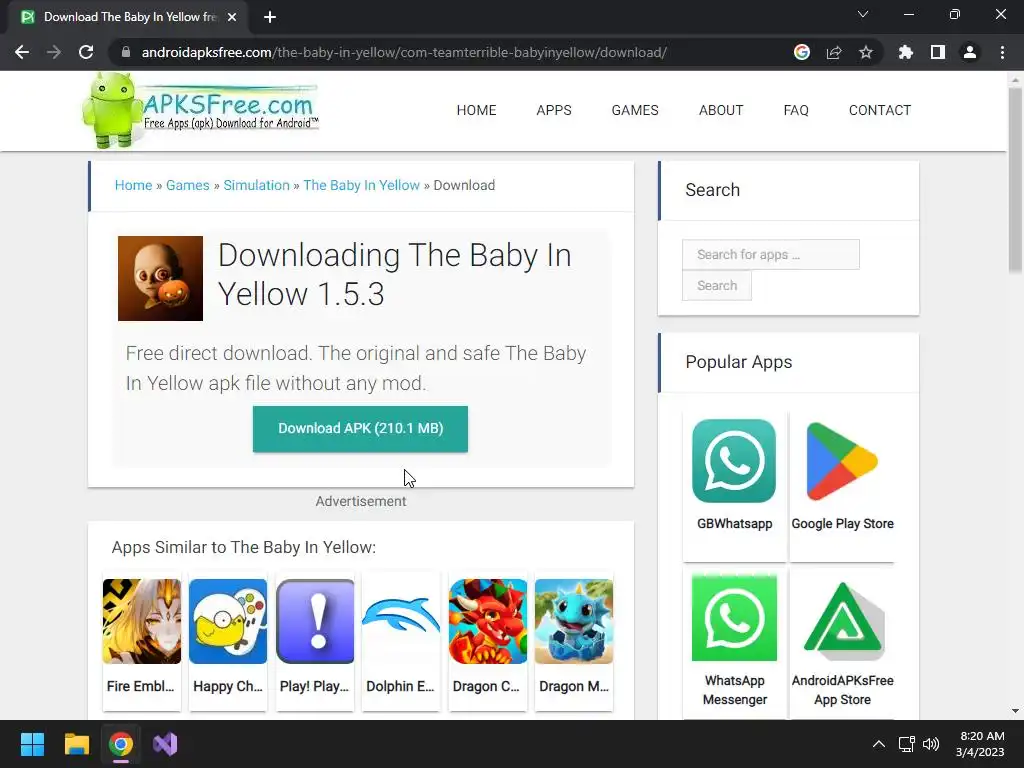
Task: Share this page via share icon
Action: [x=834, y=52]
